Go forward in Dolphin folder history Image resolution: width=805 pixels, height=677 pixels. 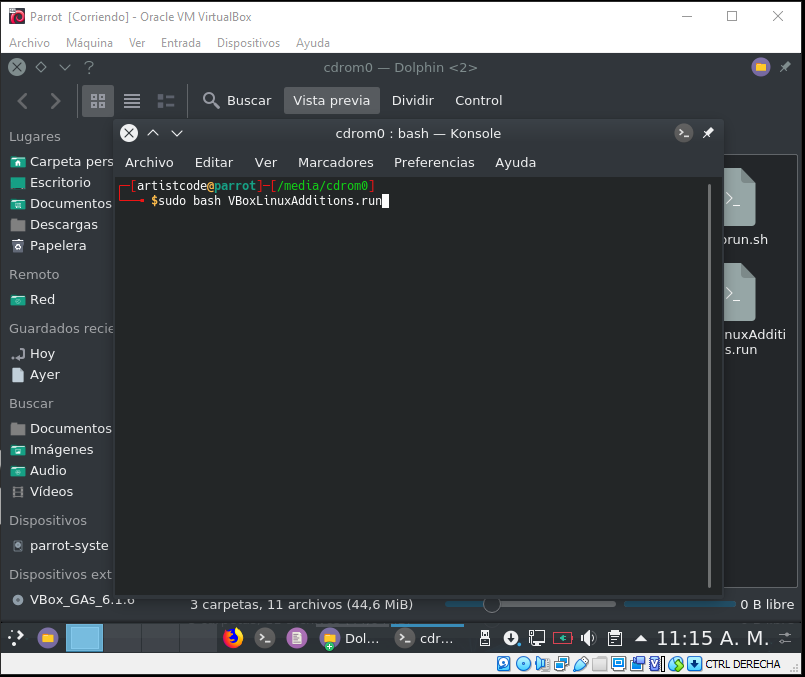[x=55, y=101]
